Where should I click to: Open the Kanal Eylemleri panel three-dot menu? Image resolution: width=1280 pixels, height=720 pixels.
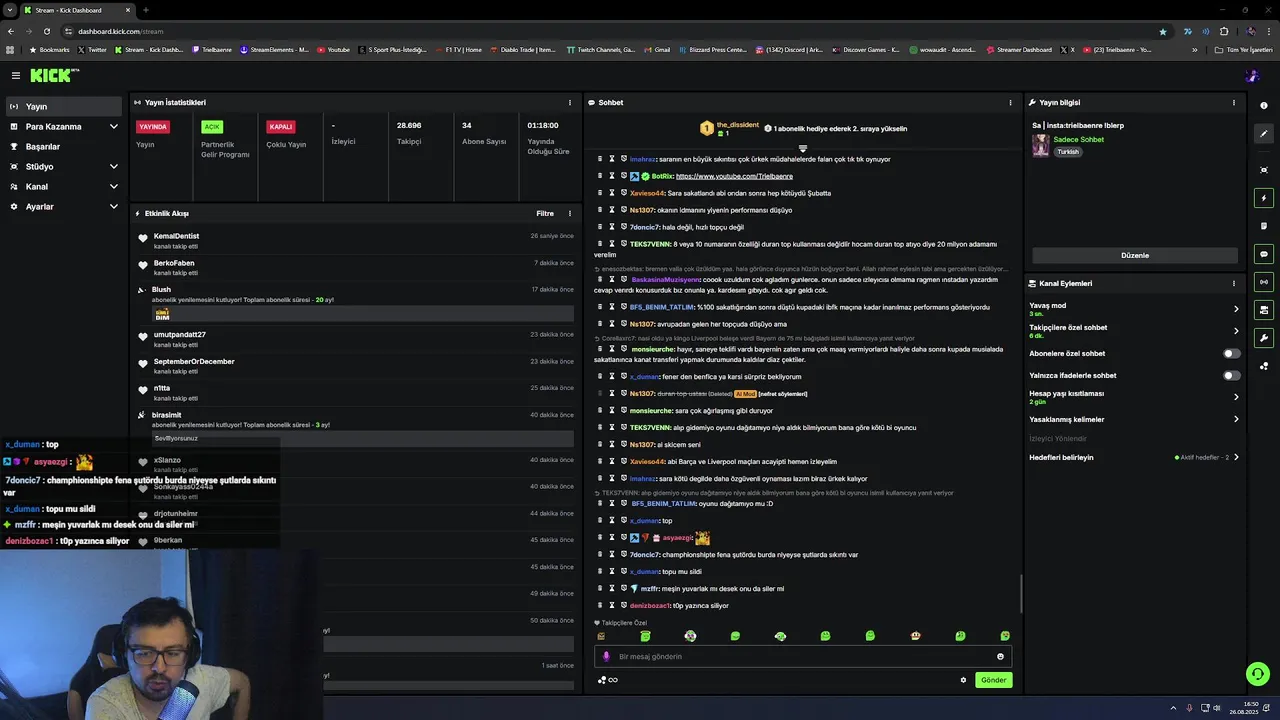click(1233, 283)
